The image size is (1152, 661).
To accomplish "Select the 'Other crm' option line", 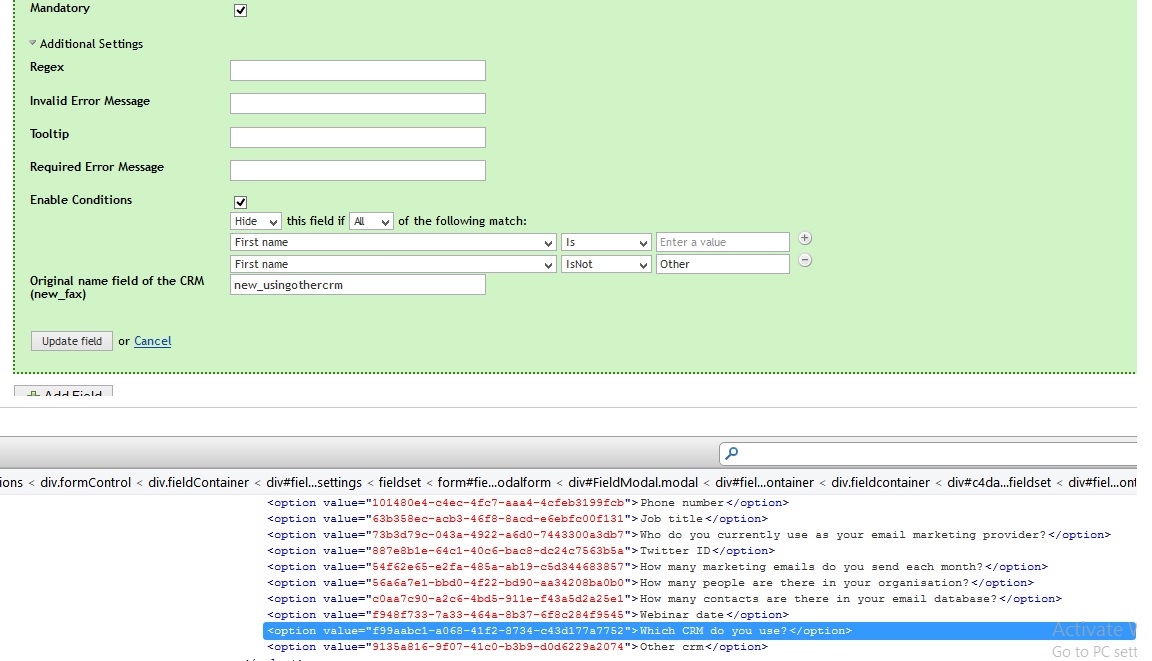I will pos(517,648).
